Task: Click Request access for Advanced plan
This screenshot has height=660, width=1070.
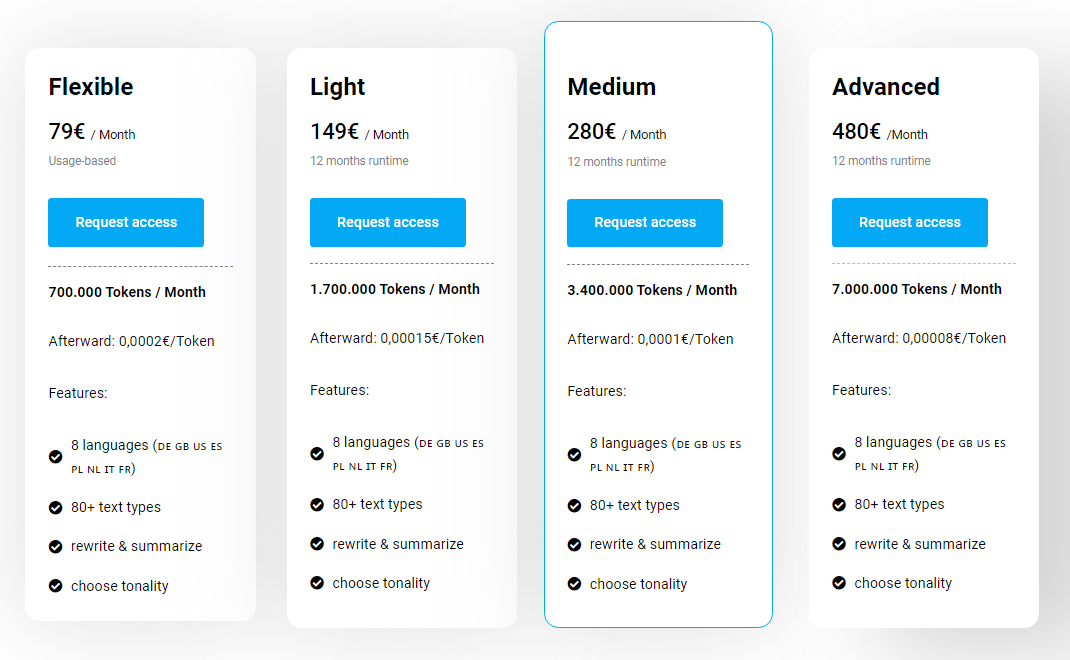Action: click(x=910, y=223)
